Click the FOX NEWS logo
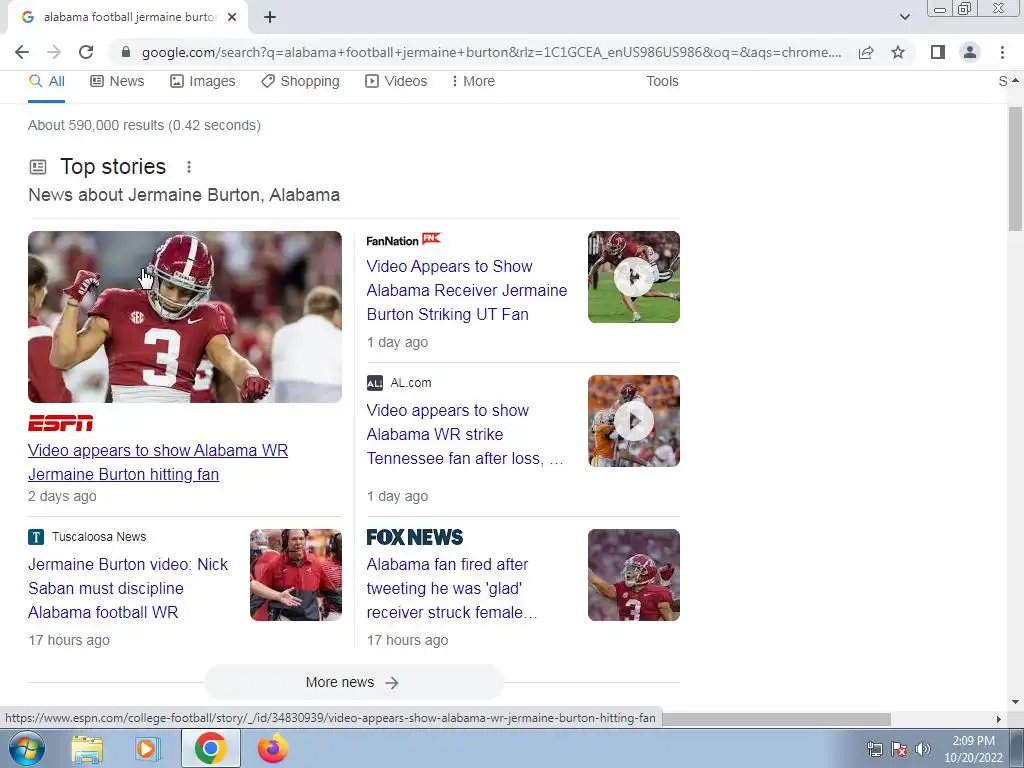Image resolution: width=1024 pixels, height=768 pixels. click(x=415, y=537)
